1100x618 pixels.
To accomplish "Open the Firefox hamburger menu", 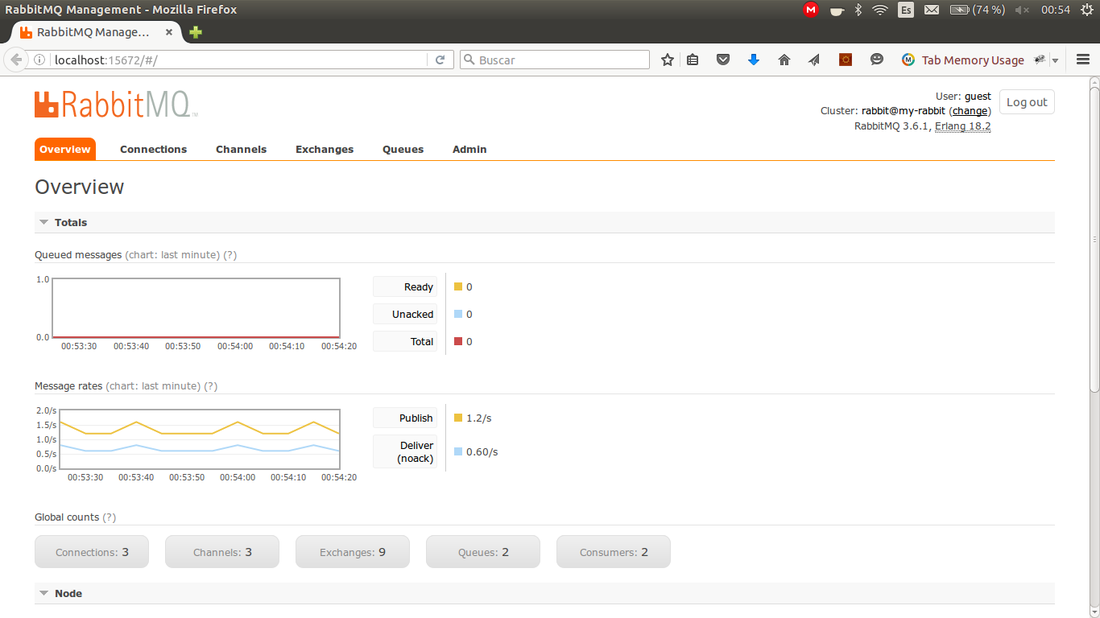I will click(1083, 60).
